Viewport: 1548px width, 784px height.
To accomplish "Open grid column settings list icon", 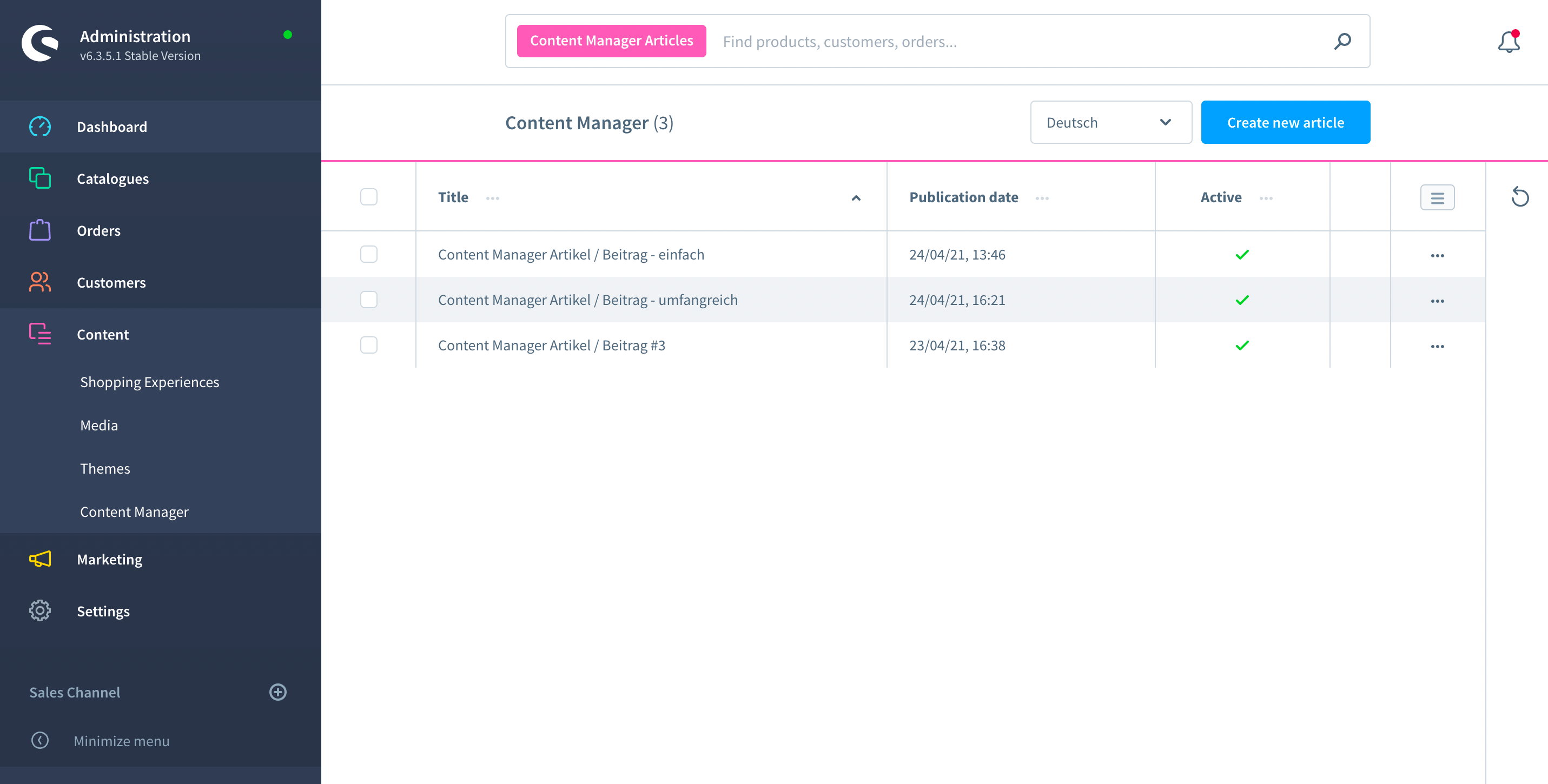I will tap(1437, 198).
